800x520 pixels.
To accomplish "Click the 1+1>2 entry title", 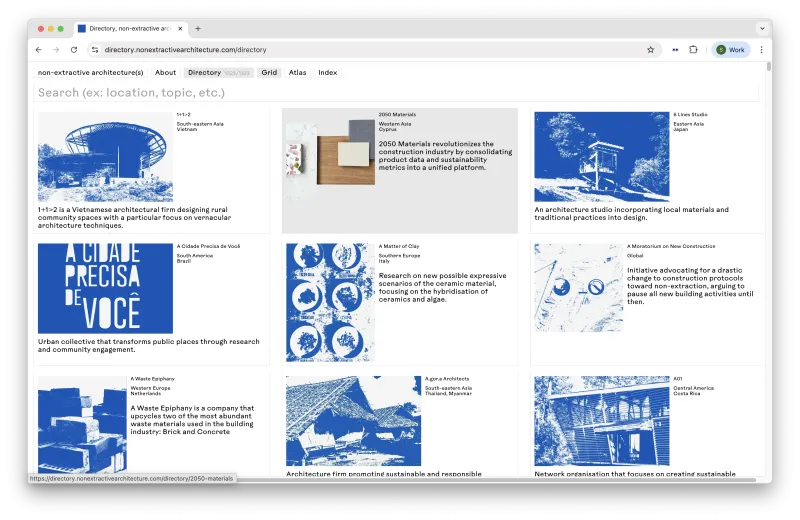I will click(x=184, y=115).
